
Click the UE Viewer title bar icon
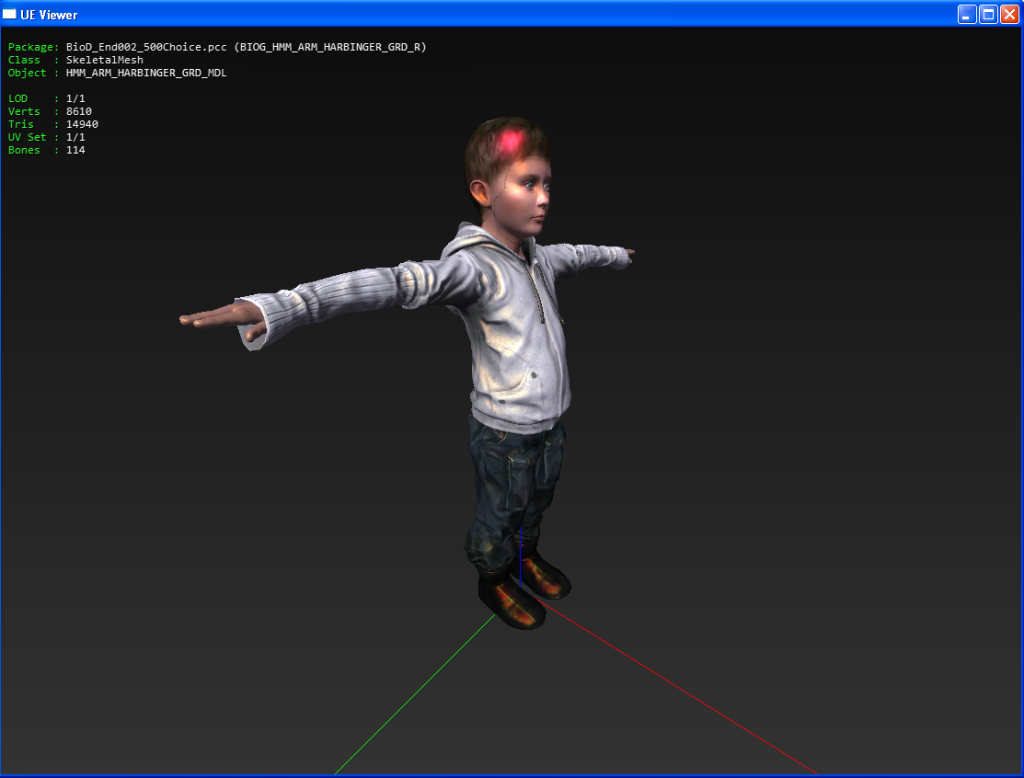(x=9, y=14)
